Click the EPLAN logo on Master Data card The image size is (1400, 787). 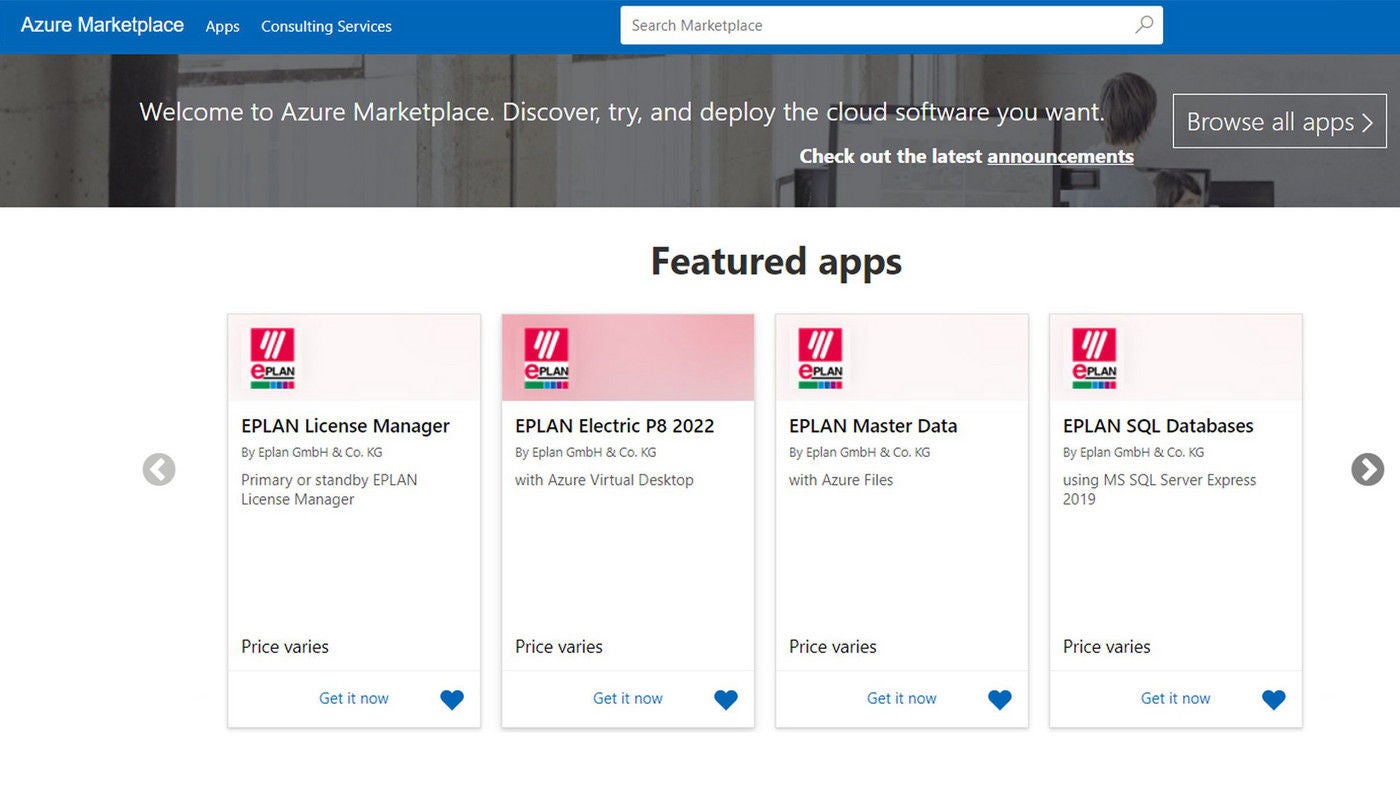pos(821,356)
